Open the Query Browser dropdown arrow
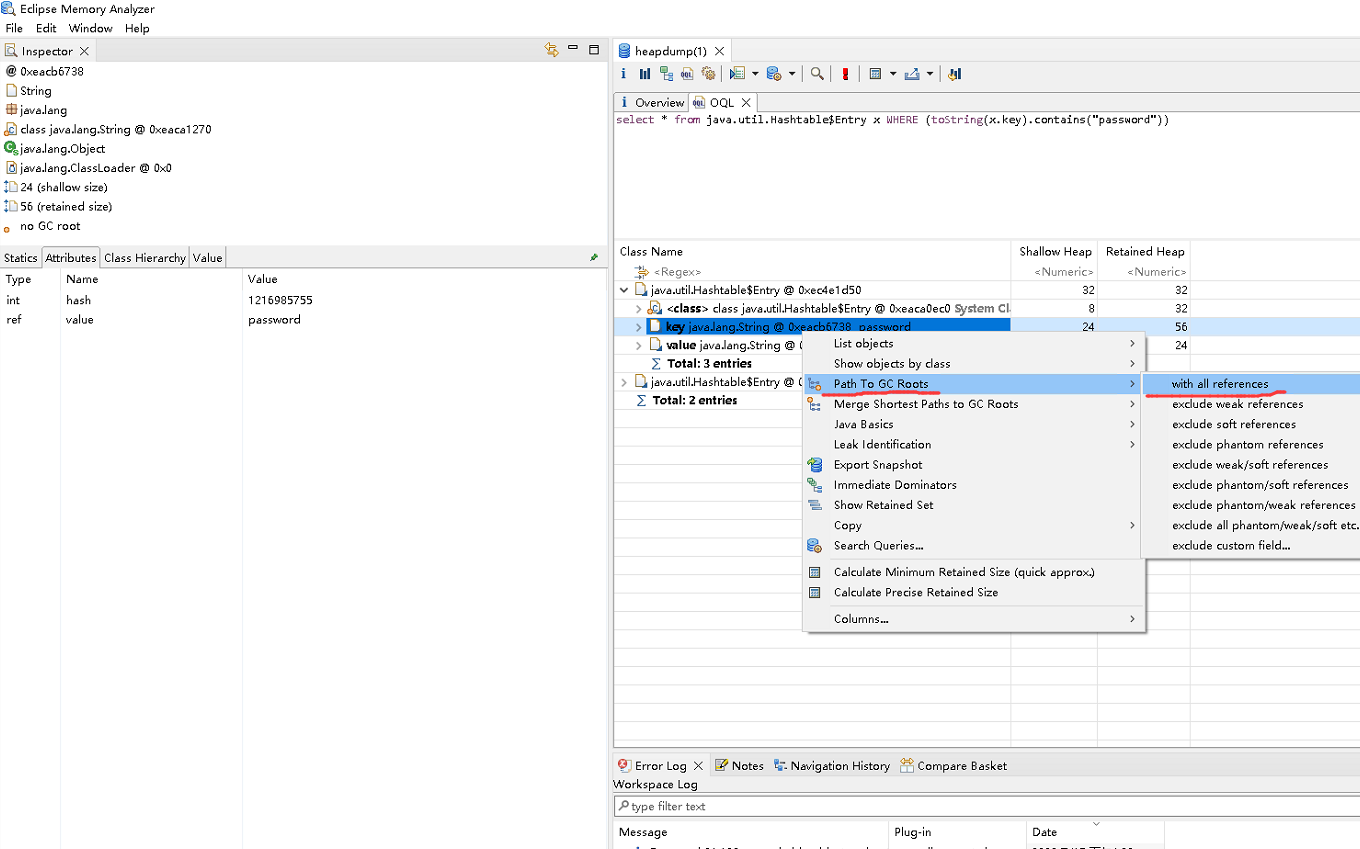This screenshot has height=849, width=1360. coord(792,73)
